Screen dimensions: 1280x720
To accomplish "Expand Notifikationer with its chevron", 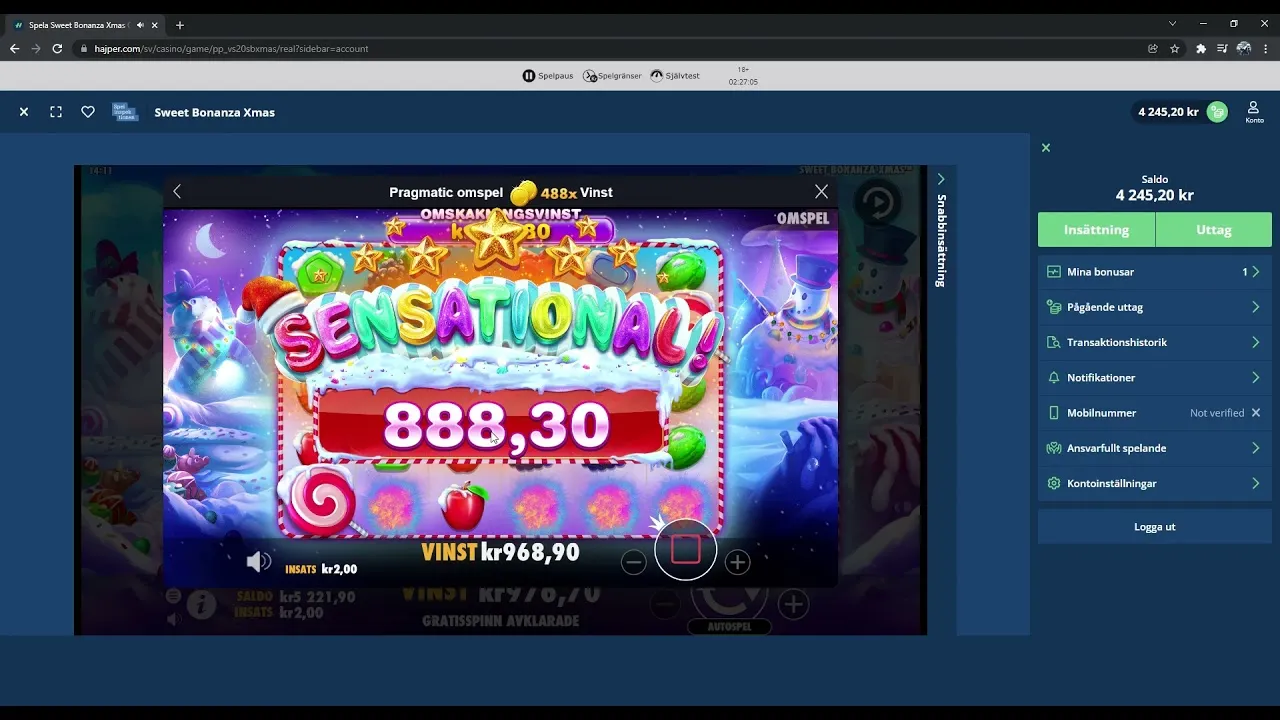I will pos(1255,378).
